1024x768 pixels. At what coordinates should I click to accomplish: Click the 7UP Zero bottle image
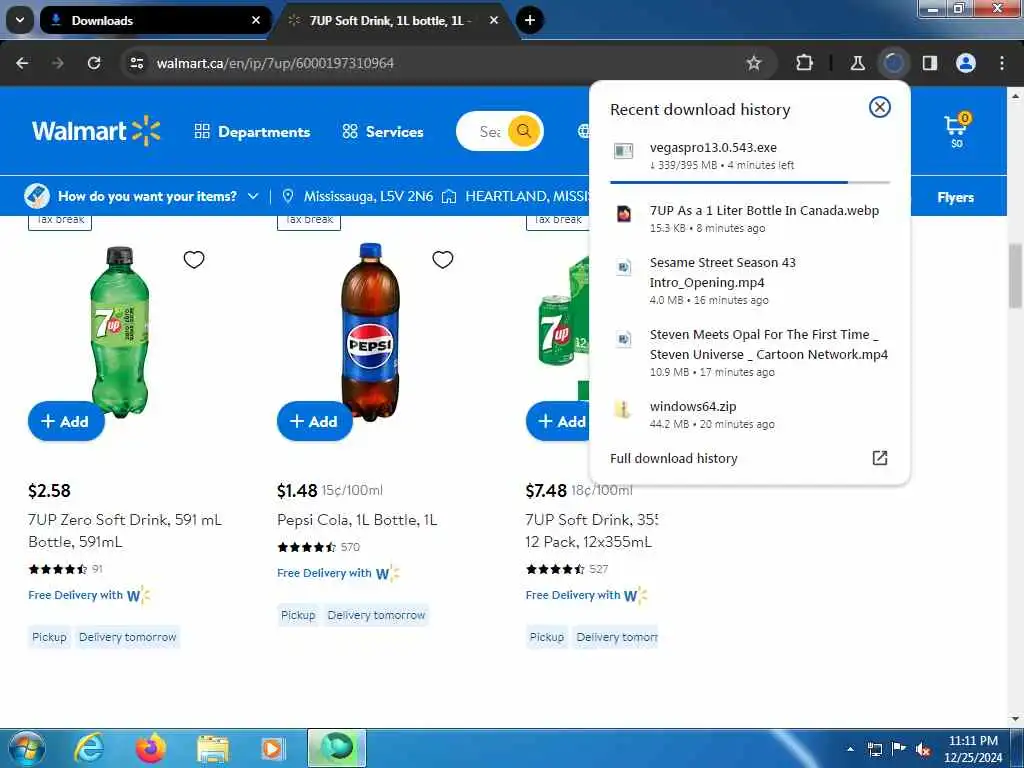[120, 332]
